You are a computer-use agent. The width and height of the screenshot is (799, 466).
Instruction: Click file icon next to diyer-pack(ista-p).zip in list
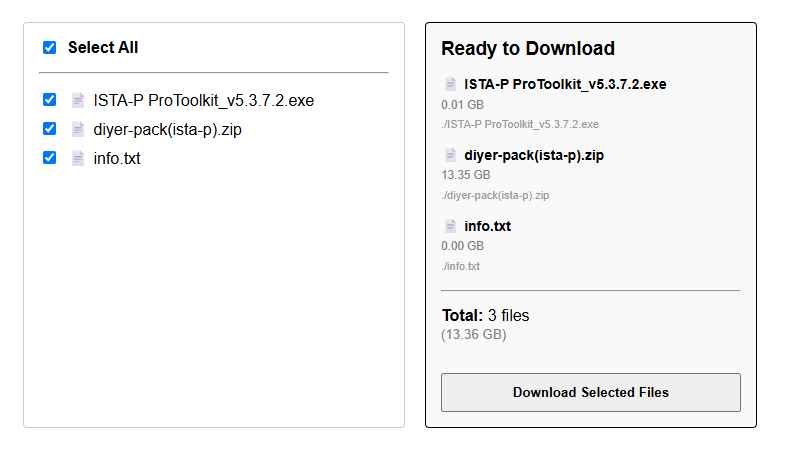click(x=77, y=129)
